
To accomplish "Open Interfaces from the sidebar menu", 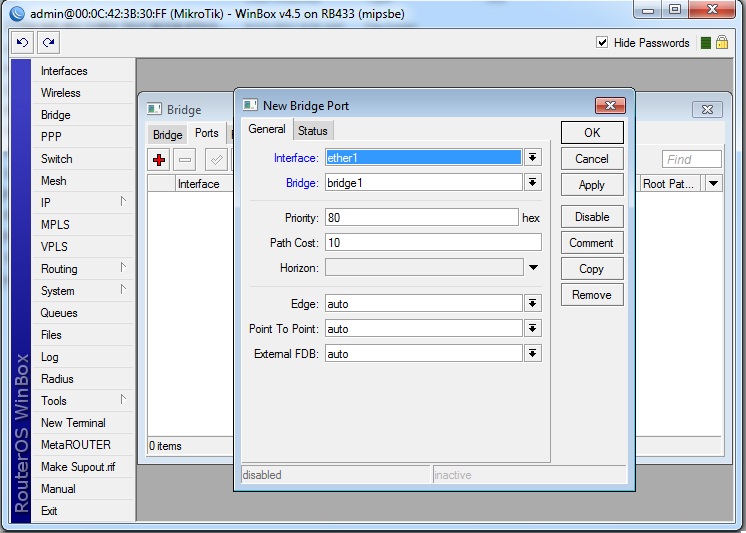I will [83, 71].
